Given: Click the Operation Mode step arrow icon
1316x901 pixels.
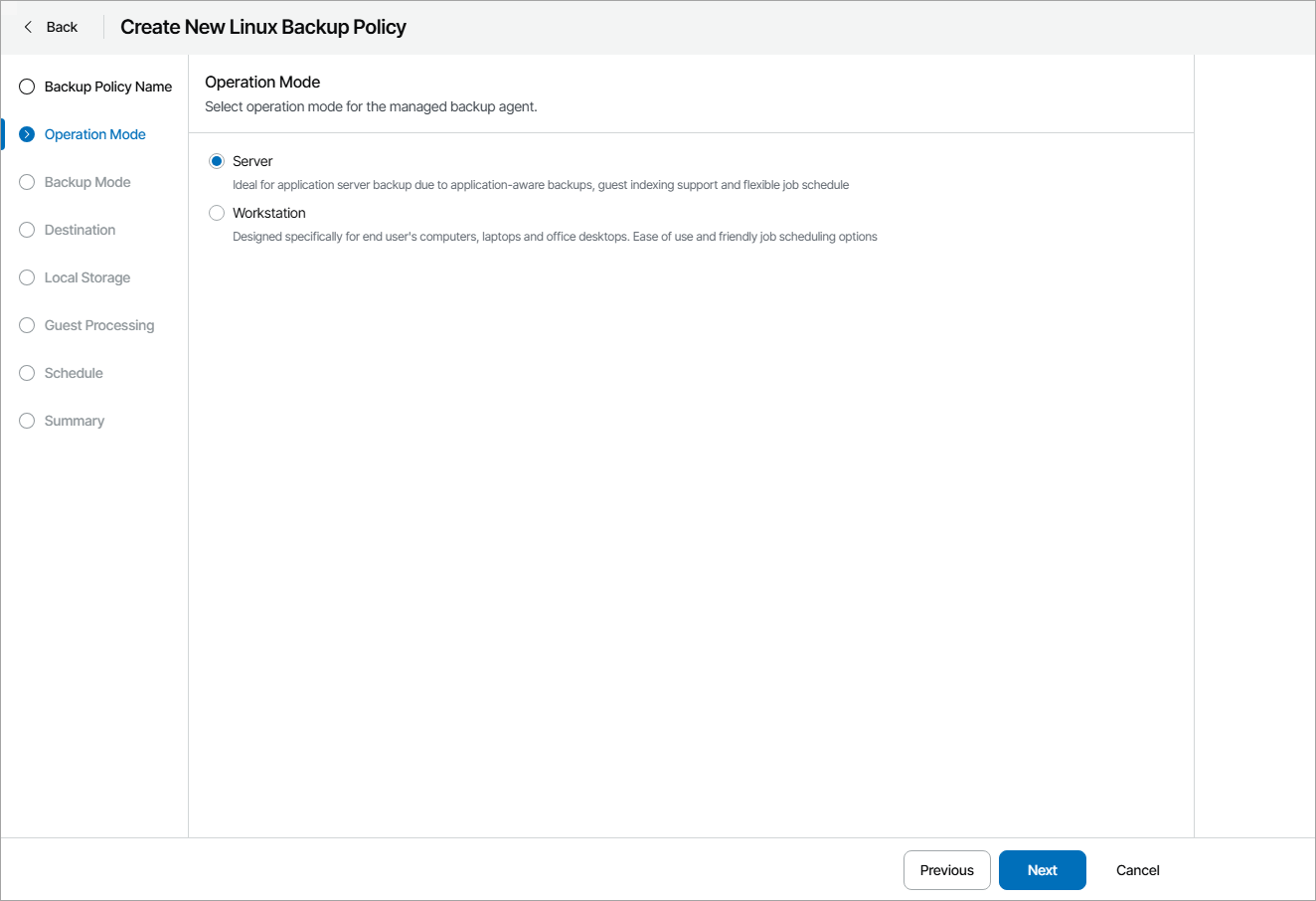Looking at the screenshot, I should click(27, 134).
